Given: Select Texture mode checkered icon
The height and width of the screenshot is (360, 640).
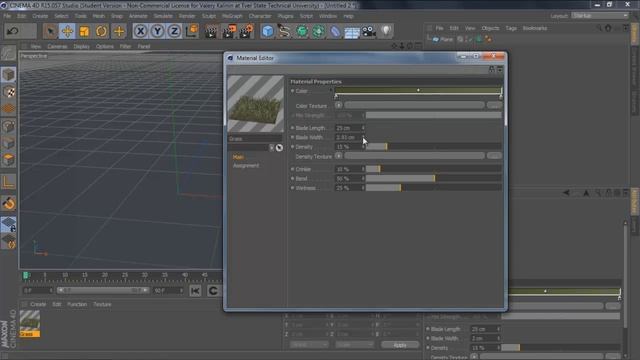Looking at the screenshot, I should [x=9, y=92].
